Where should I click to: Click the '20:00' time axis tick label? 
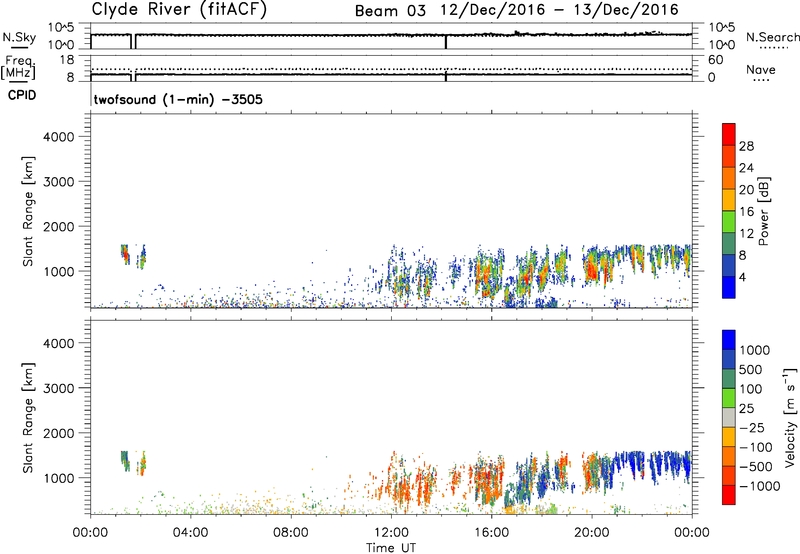(x=592, y=533)
